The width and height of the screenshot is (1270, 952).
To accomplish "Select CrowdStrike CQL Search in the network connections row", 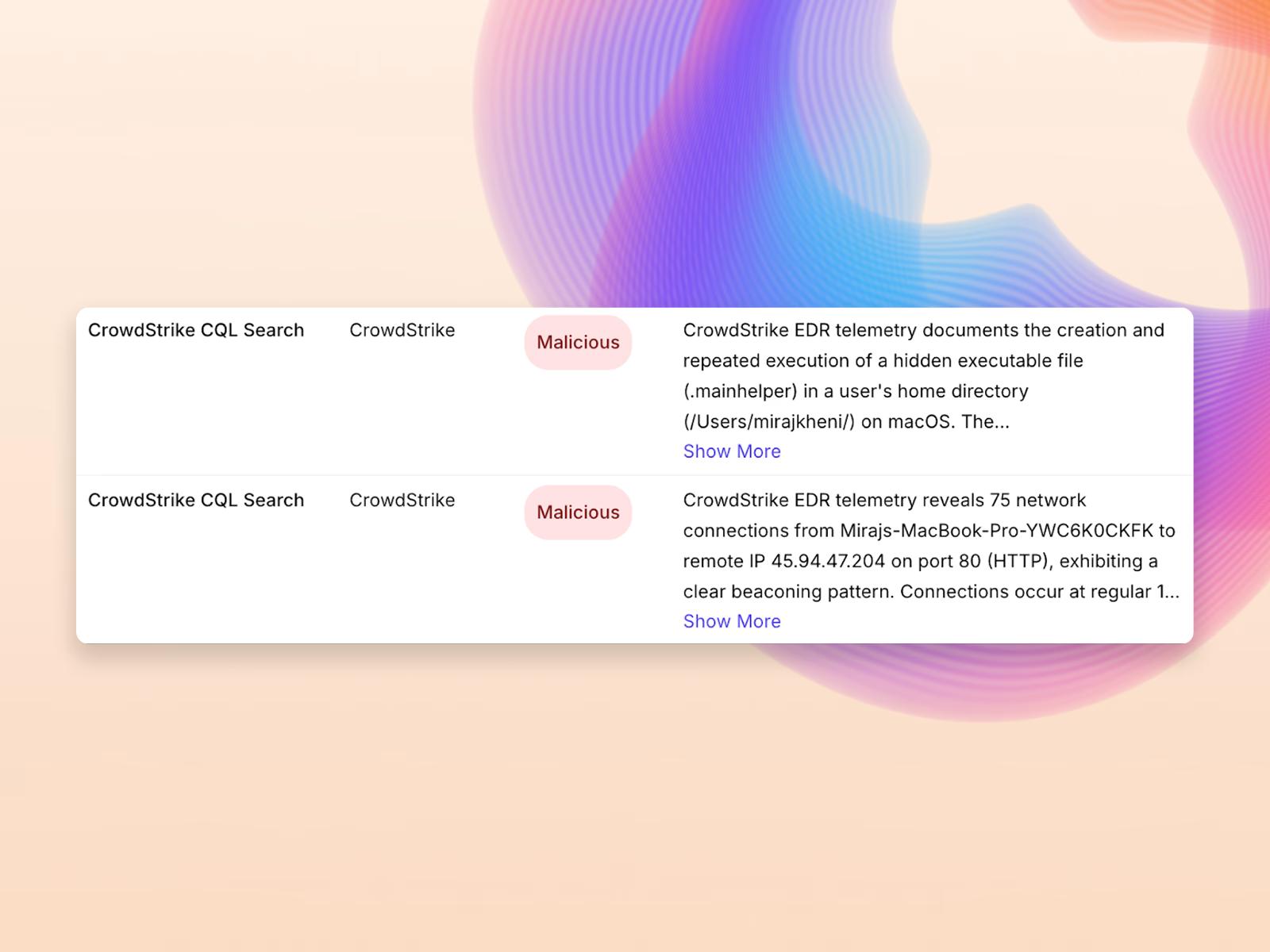I will (x=196, y=500).
